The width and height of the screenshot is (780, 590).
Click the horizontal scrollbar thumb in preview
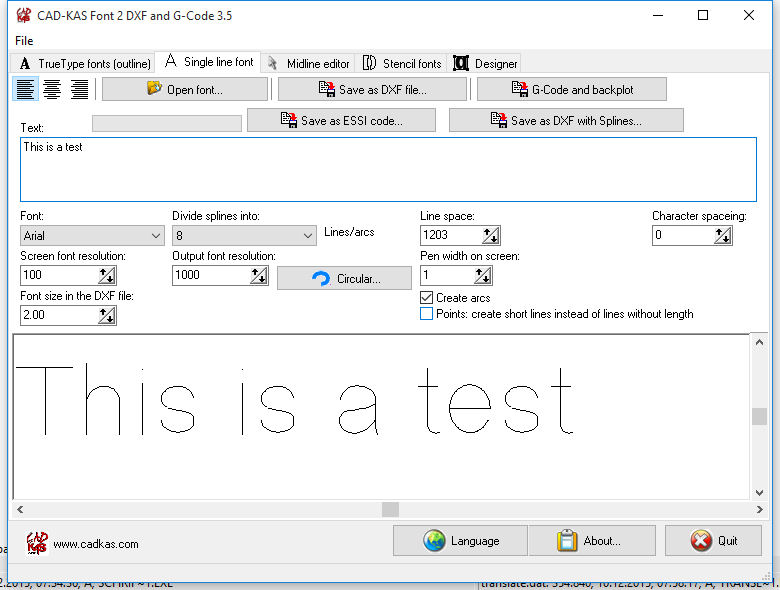[390, 509]
